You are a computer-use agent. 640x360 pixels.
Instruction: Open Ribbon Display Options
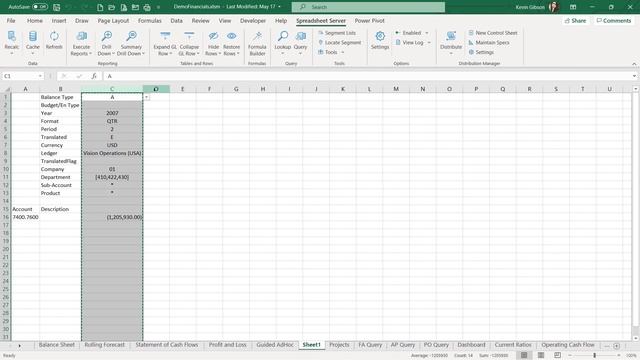573,7
